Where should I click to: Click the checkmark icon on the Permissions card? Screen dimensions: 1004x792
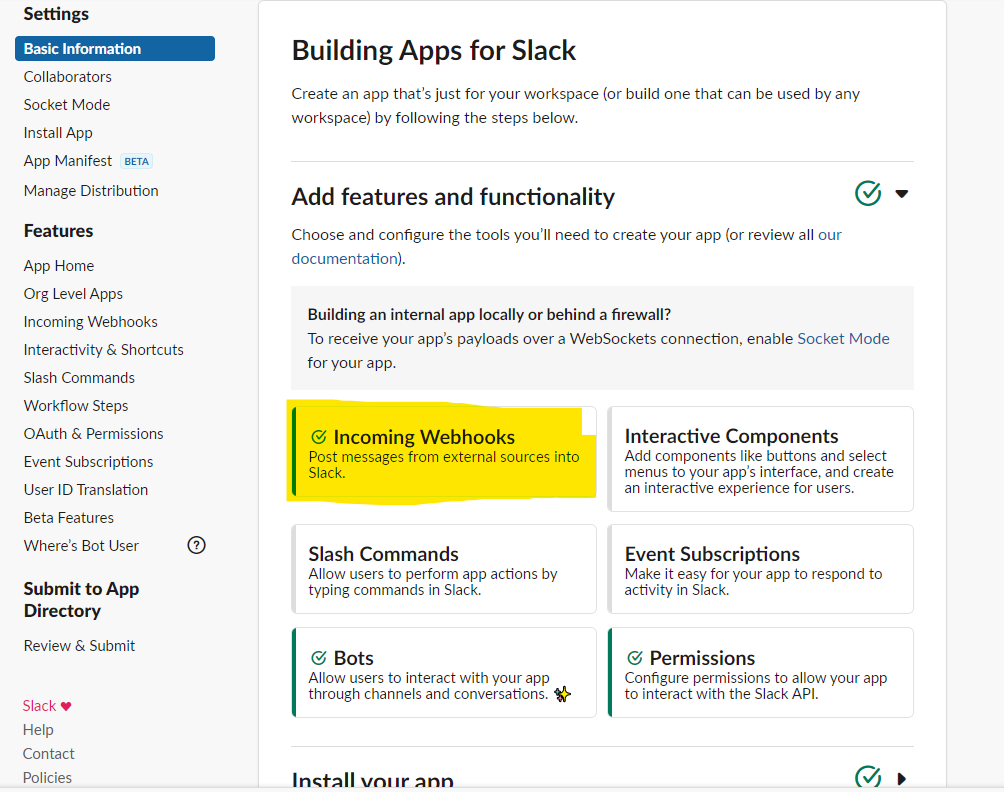point(634,658)
